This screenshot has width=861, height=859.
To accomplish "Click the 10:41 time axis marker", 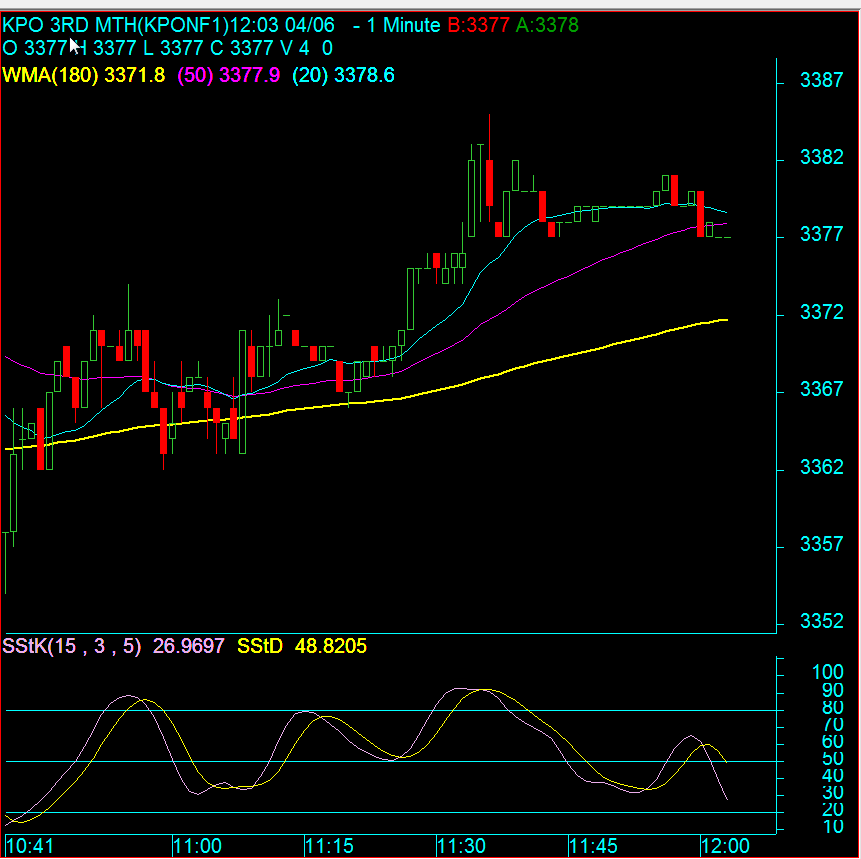I will [30, 846].
